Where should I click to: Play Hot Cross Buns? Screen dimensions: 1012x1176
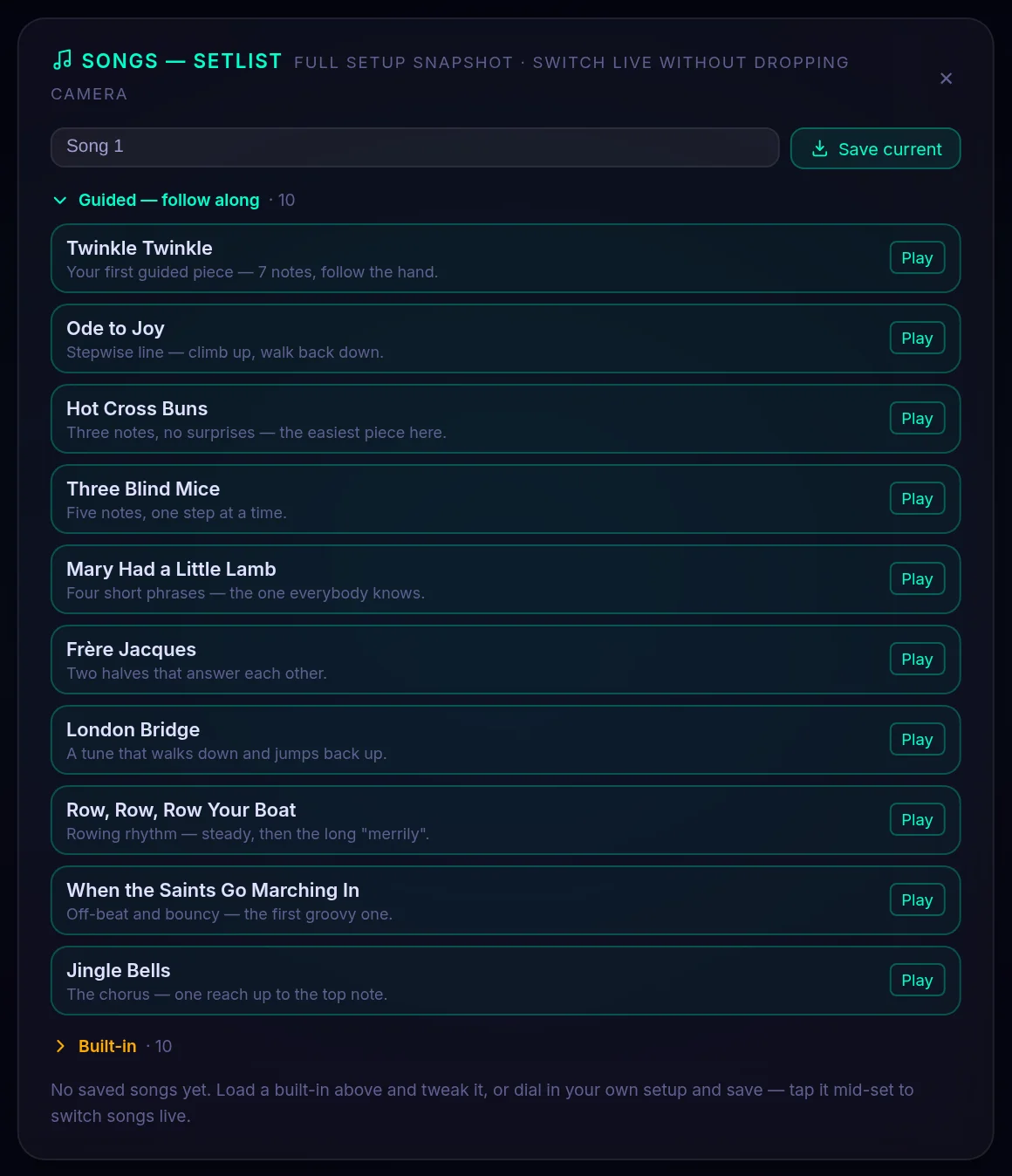coord(917,419)
